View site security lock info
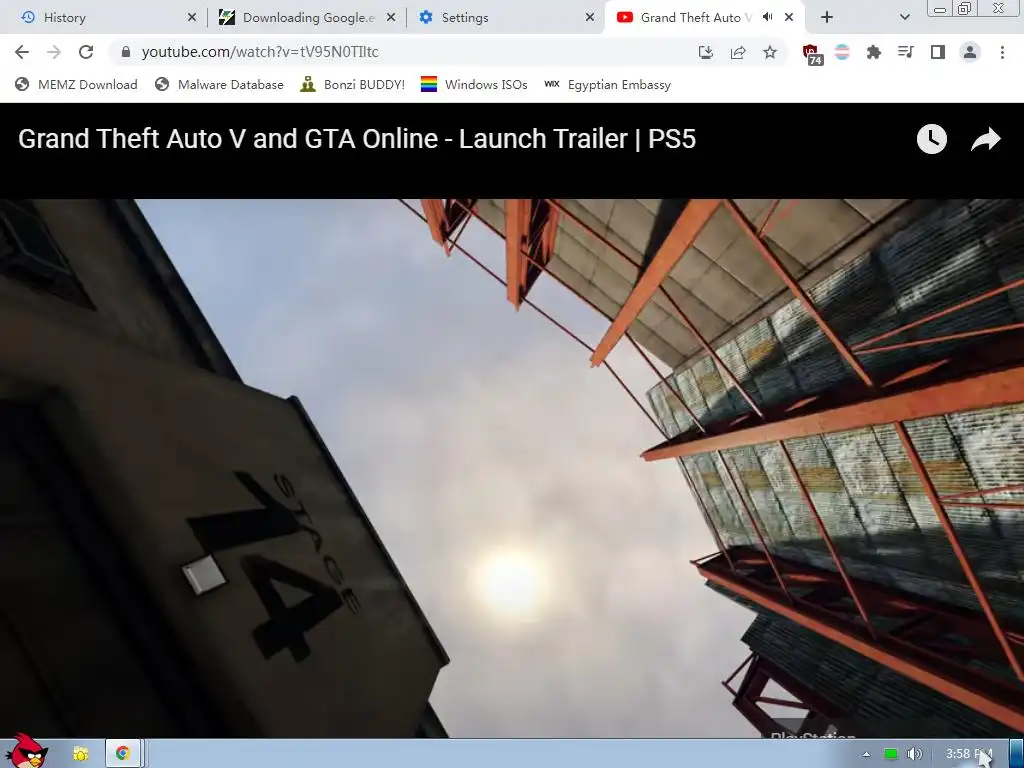Viewport: 1024px width, 768px height. click(126, 52)
